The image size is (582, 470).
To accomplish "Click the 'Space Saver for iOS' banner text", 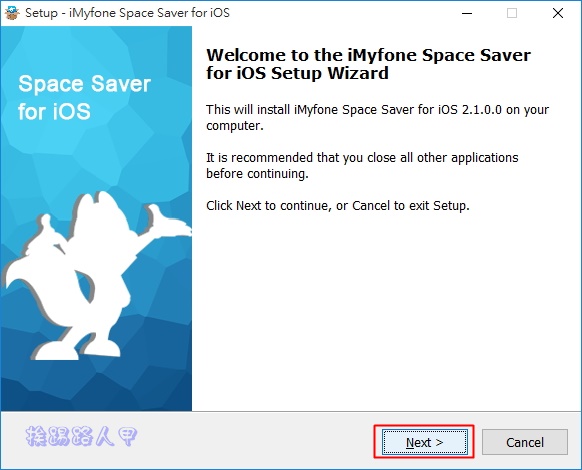I will [x=84, y=97].
